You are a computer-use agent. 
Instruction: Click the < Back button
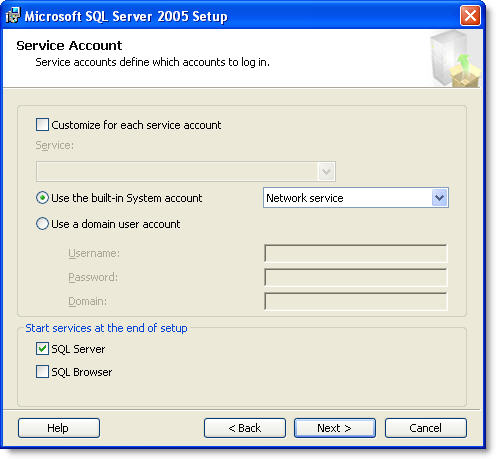tap(245, 428)
